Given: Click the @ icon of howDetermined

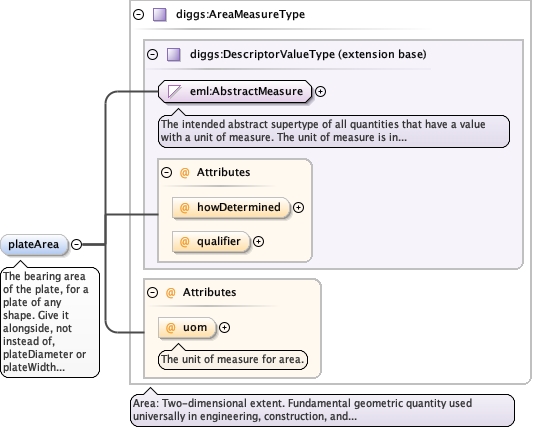Looking at the screenshot, I should [184, 207].
